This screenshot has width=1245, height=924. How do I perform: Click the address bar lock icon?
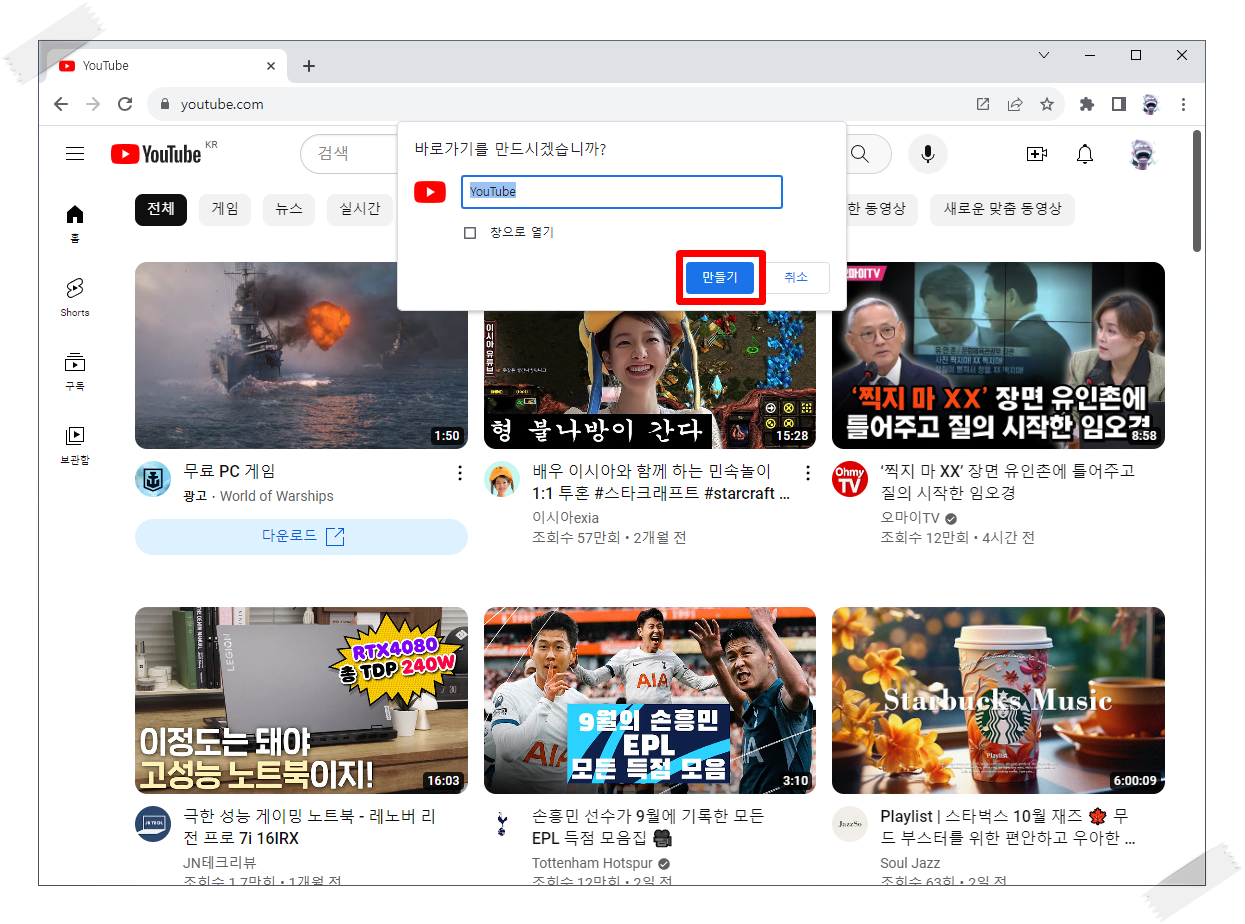click(x=165, y=104)
